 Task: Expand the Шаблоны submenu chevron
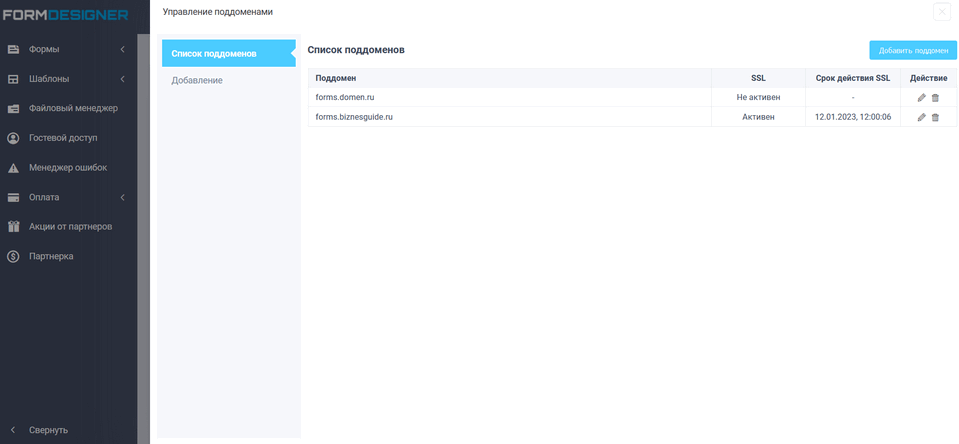(x=122, y=79)
